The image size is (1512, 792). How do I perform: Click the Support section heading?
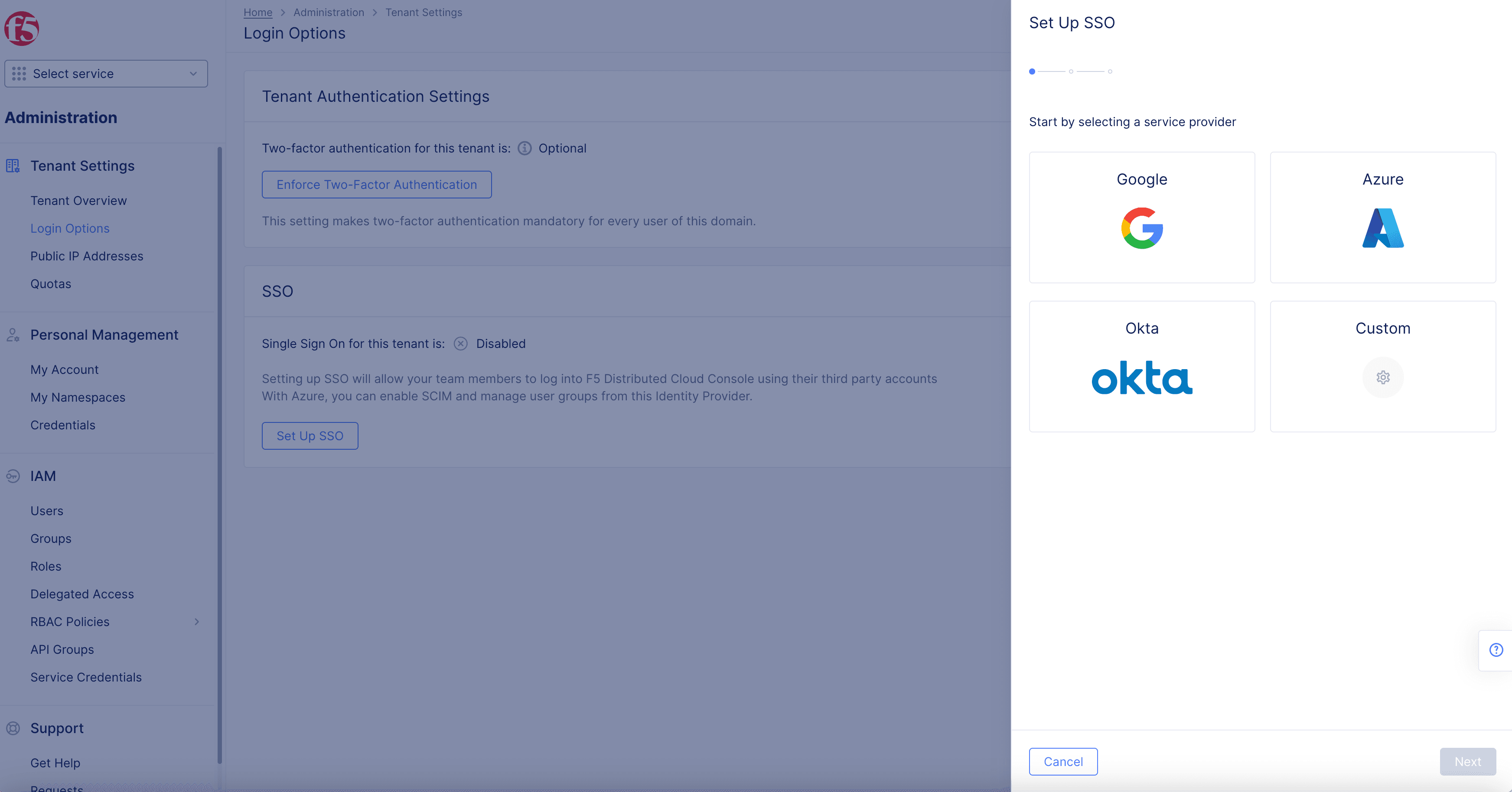click(57, 729)
